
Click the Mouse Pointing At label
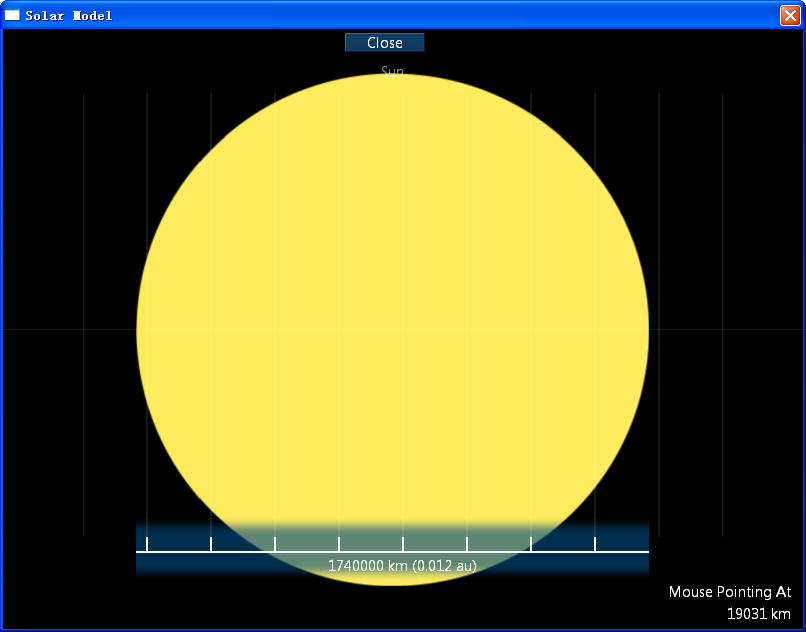coord(730,592)
